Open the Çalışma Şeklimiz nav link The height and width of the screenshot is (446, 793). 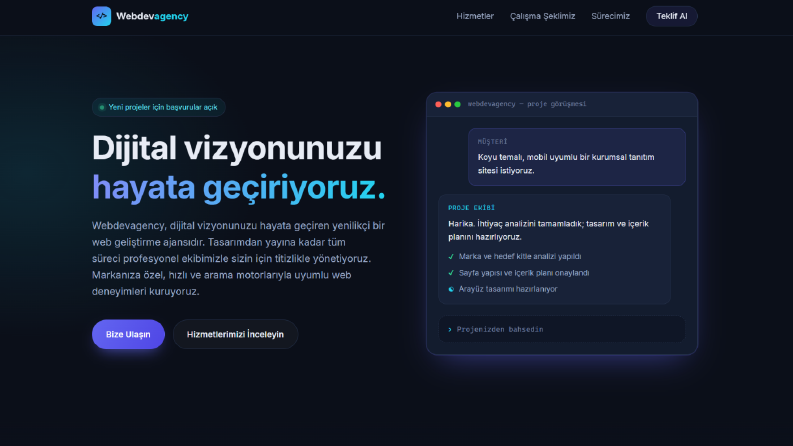coord(543,16)
